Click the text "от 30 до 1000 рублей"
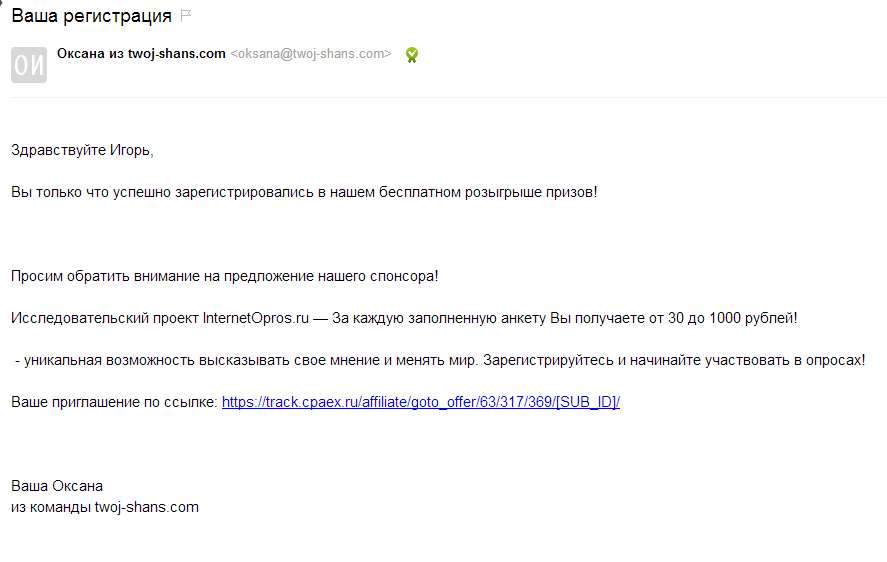Screen dimensions: 887x562 click(718, 318)
